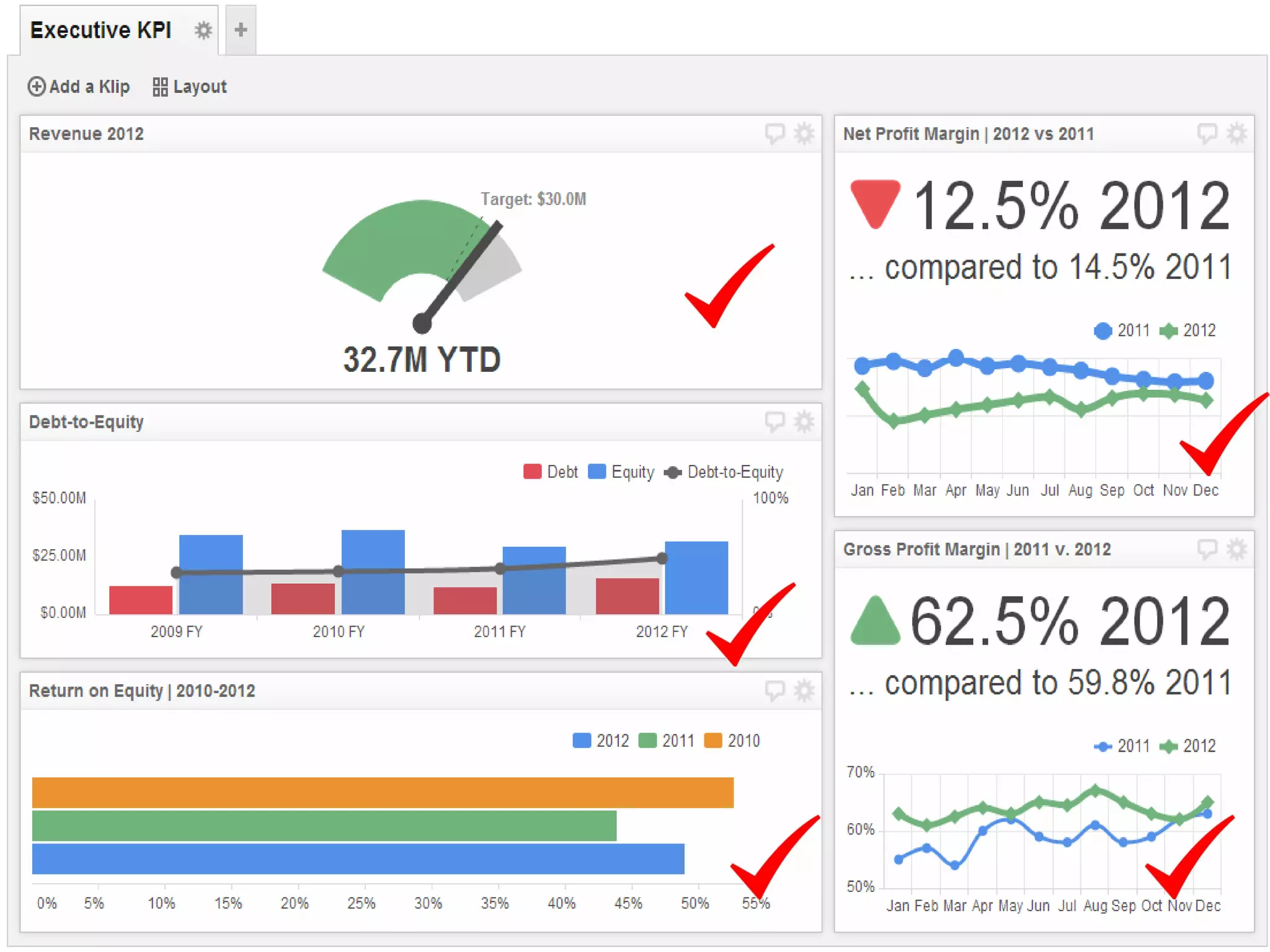Click comment icon on Debt-to-Equity klip
The width and height of the screenshot is (1270, 952).
(x=775, y=421)
